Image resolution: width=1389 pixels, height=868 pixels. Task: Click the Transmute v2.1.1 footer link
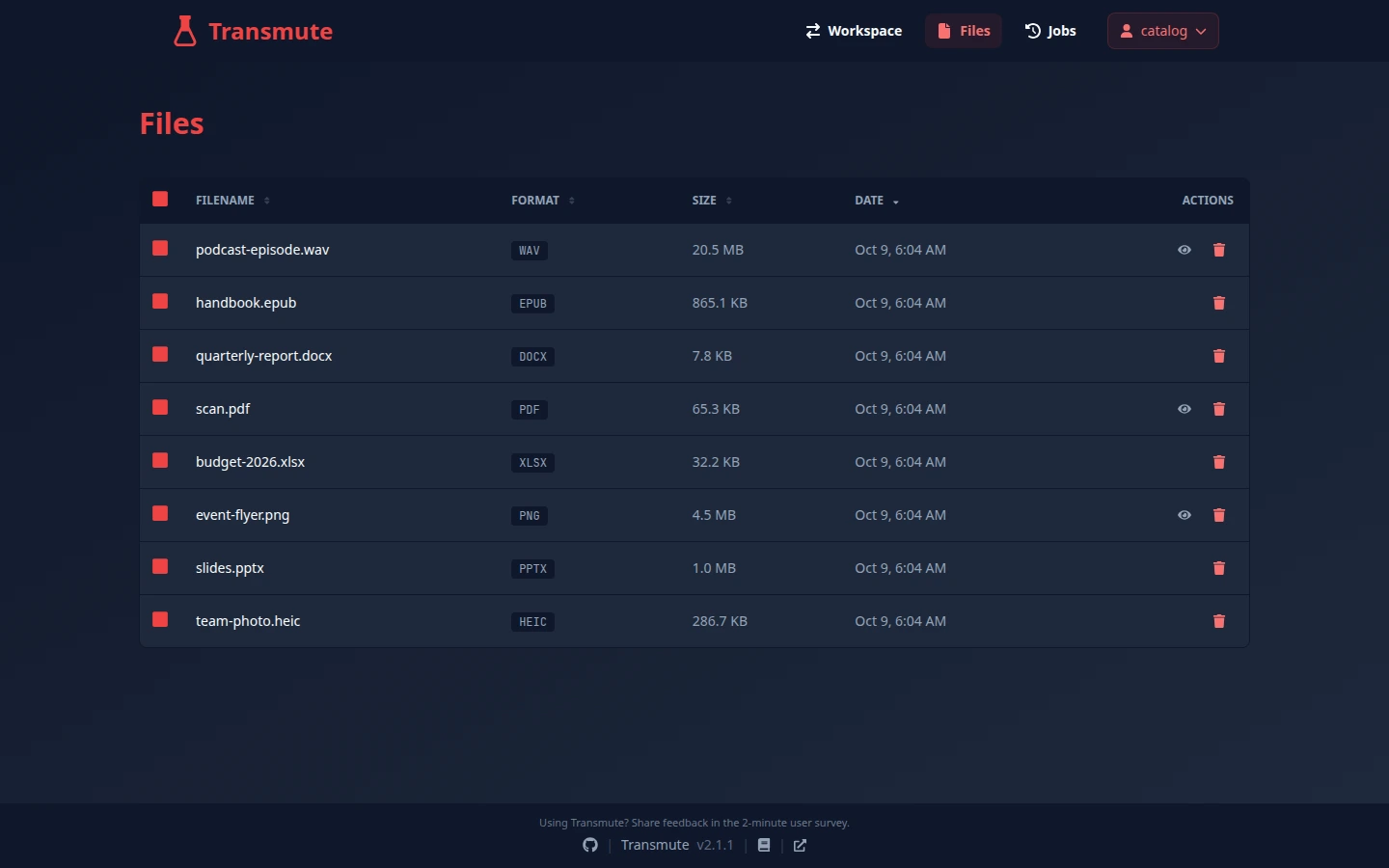coord(677,845)
